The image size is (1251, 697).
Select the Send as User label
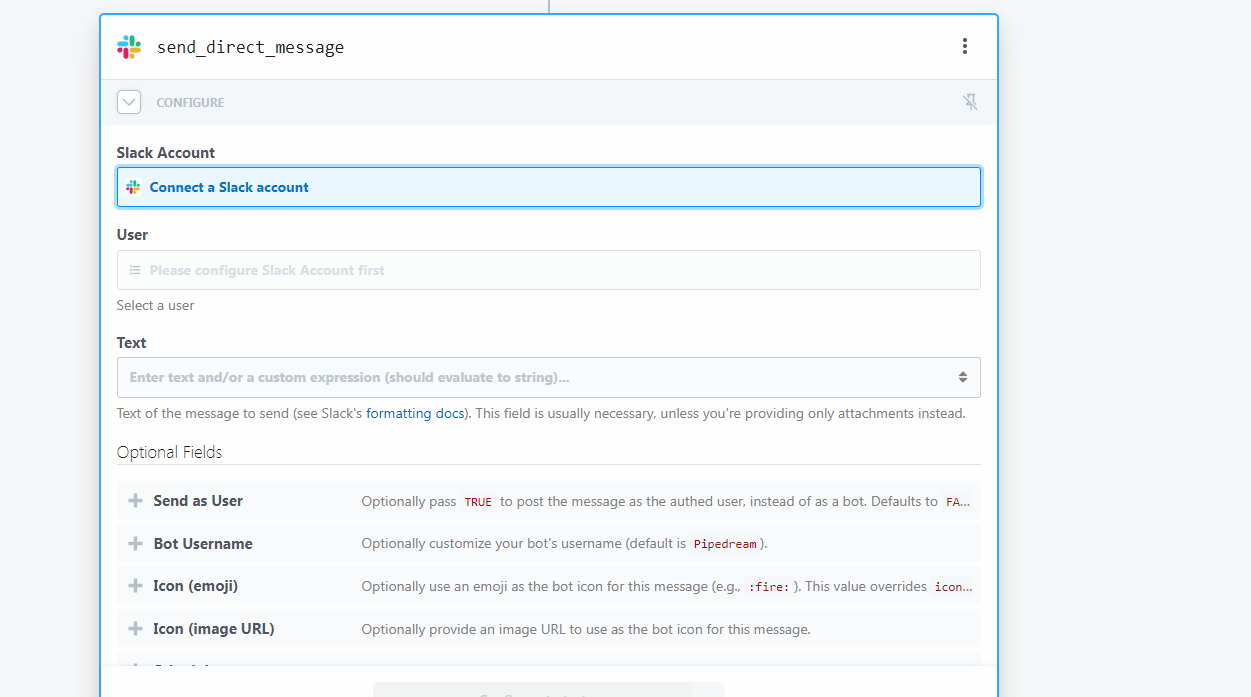198,501
